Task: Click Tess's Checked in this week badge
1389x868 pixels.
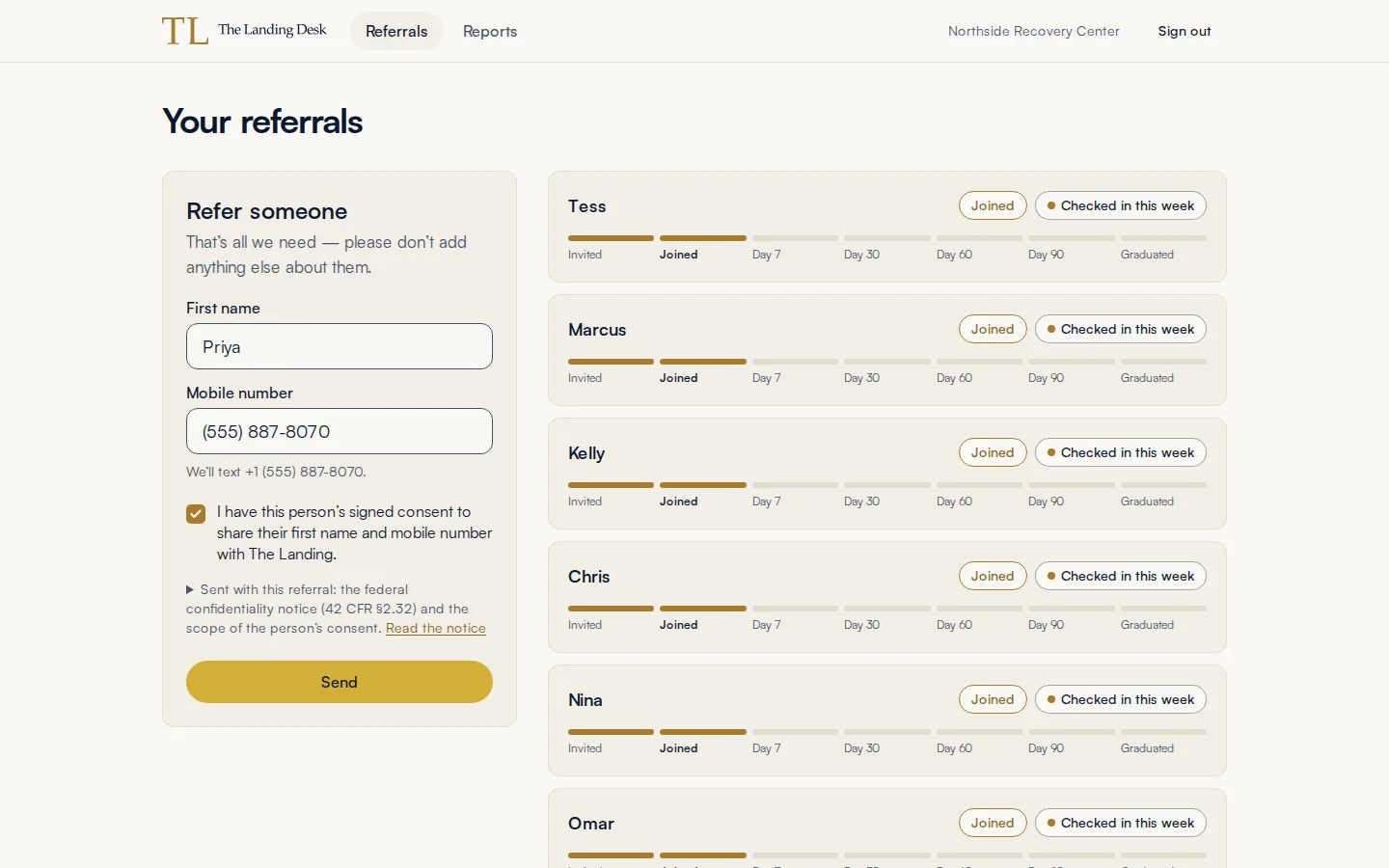Action: [x=1121, y=205]
